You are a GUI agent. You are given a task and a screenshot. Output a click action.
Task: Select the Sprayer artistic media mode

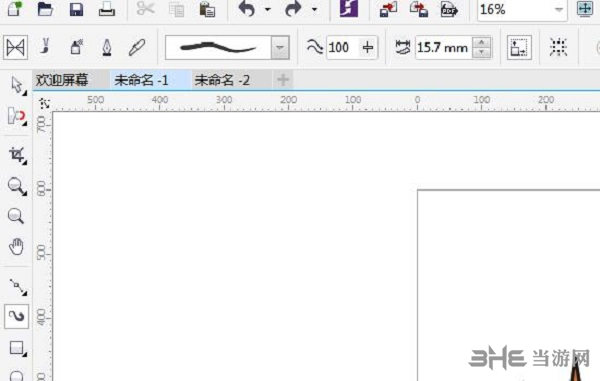click(x=77, y=47)
